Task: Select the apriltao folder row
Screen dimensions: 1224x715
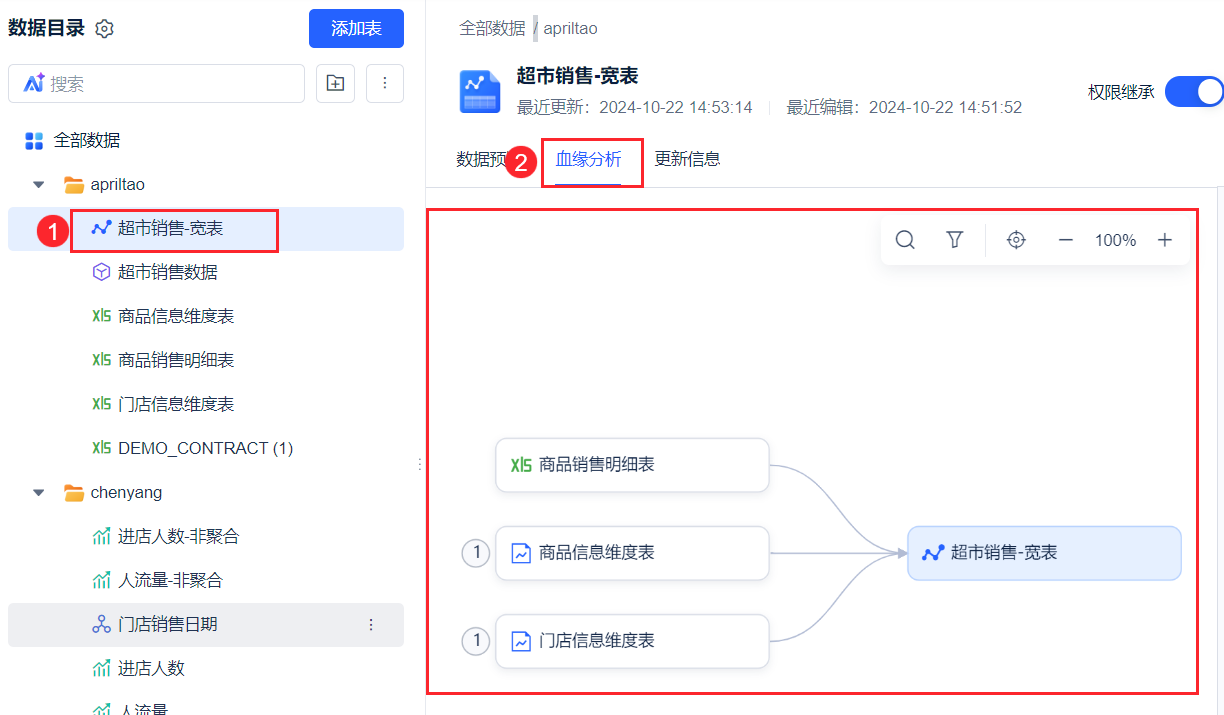Action: click(206, 185)
